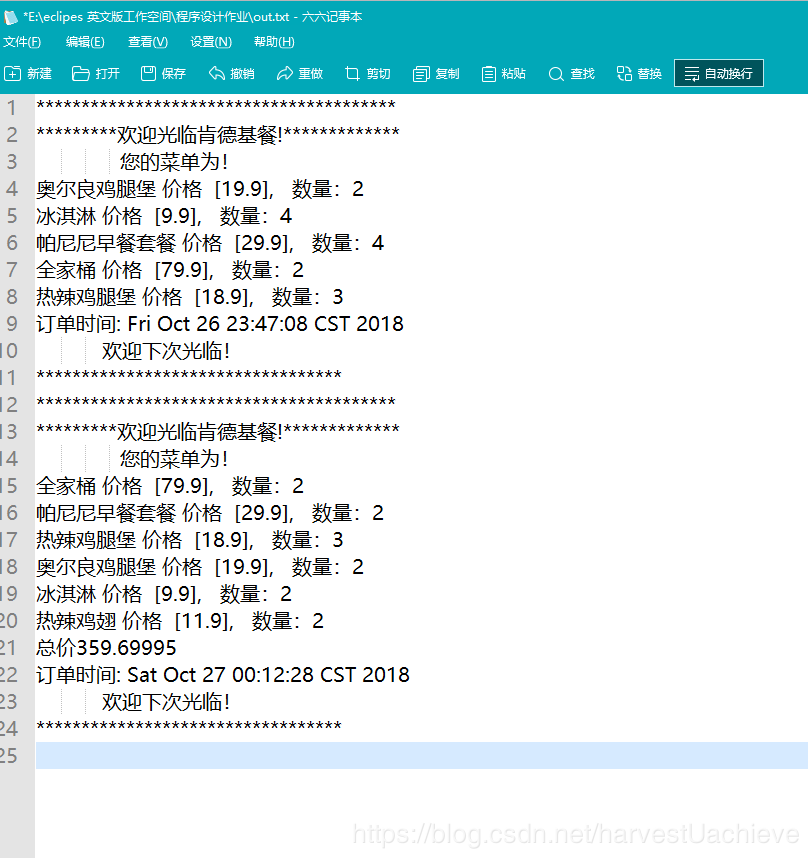Click '您的菜单为!' on line 14
The image size is (808, 858).
[x=173, y=459]
